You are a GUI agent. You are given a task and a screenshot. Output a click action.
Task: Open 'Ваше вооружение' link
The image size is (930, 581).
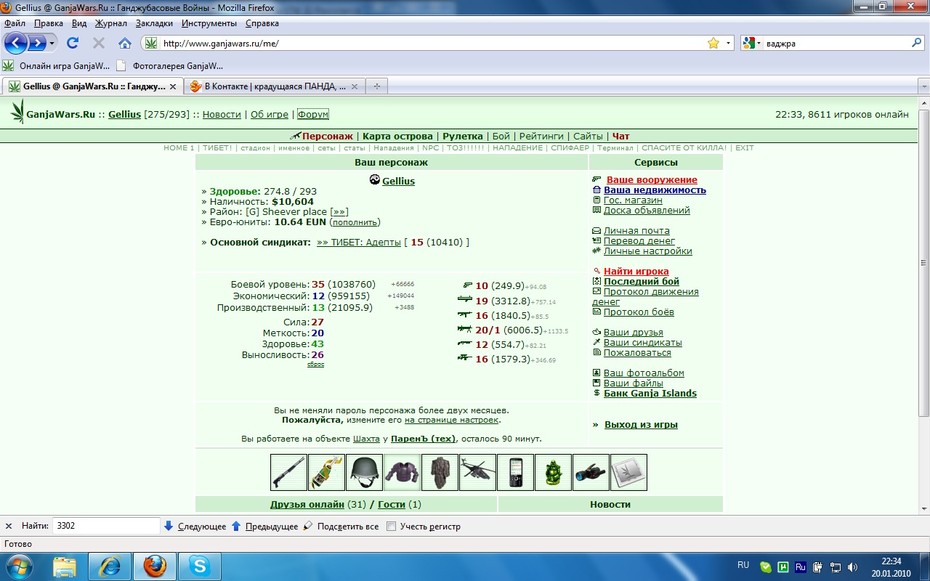651,180
